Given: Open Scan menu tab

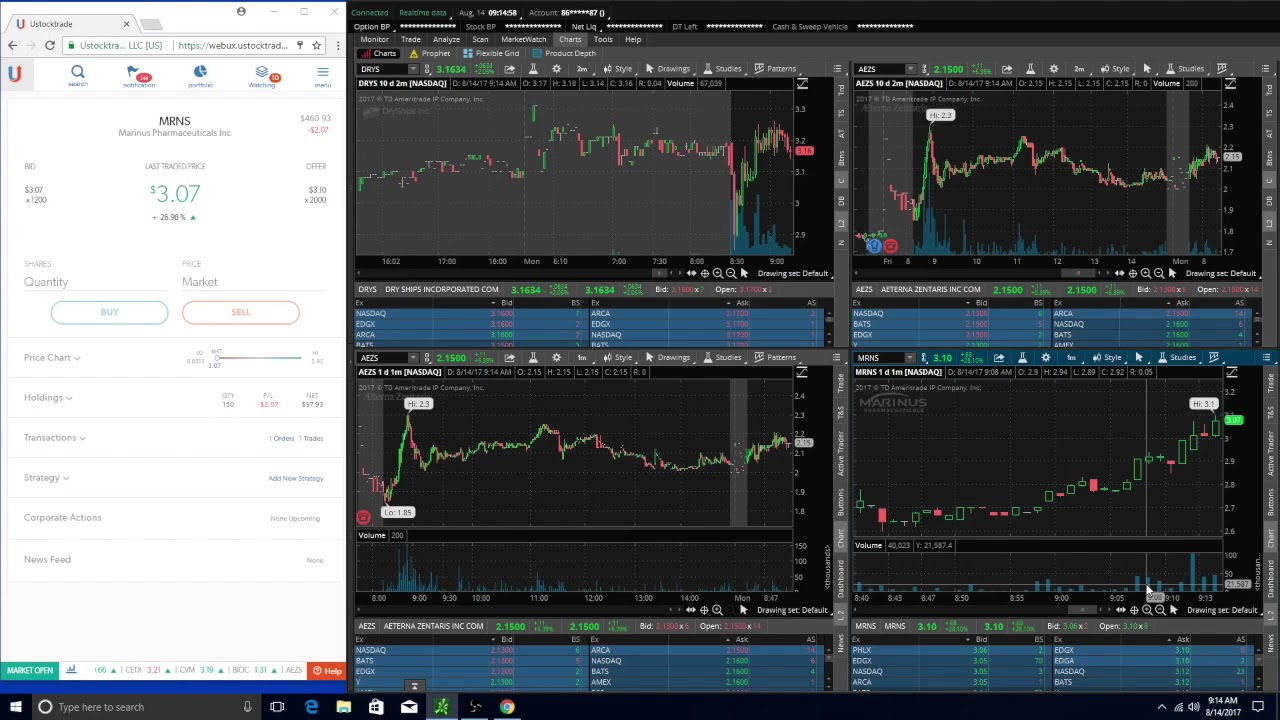Looking at the screenshot, I should (x=480, y=40).
